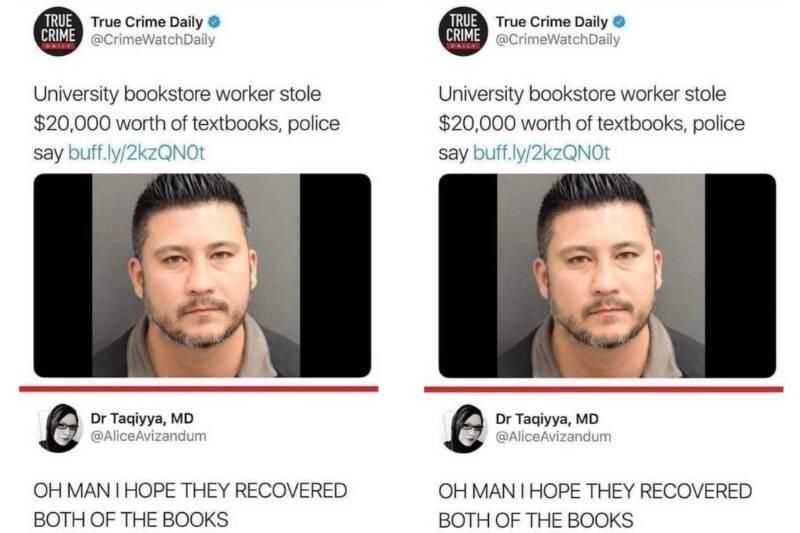Select @CrimeWatchDaily handle in left tweet

tap(153, 40)
